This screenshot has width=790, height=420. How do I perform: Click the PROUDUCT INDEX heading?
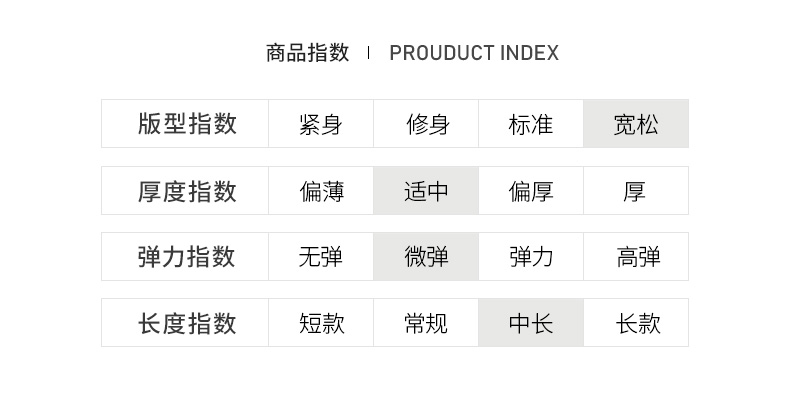click(x=474, y=53)
